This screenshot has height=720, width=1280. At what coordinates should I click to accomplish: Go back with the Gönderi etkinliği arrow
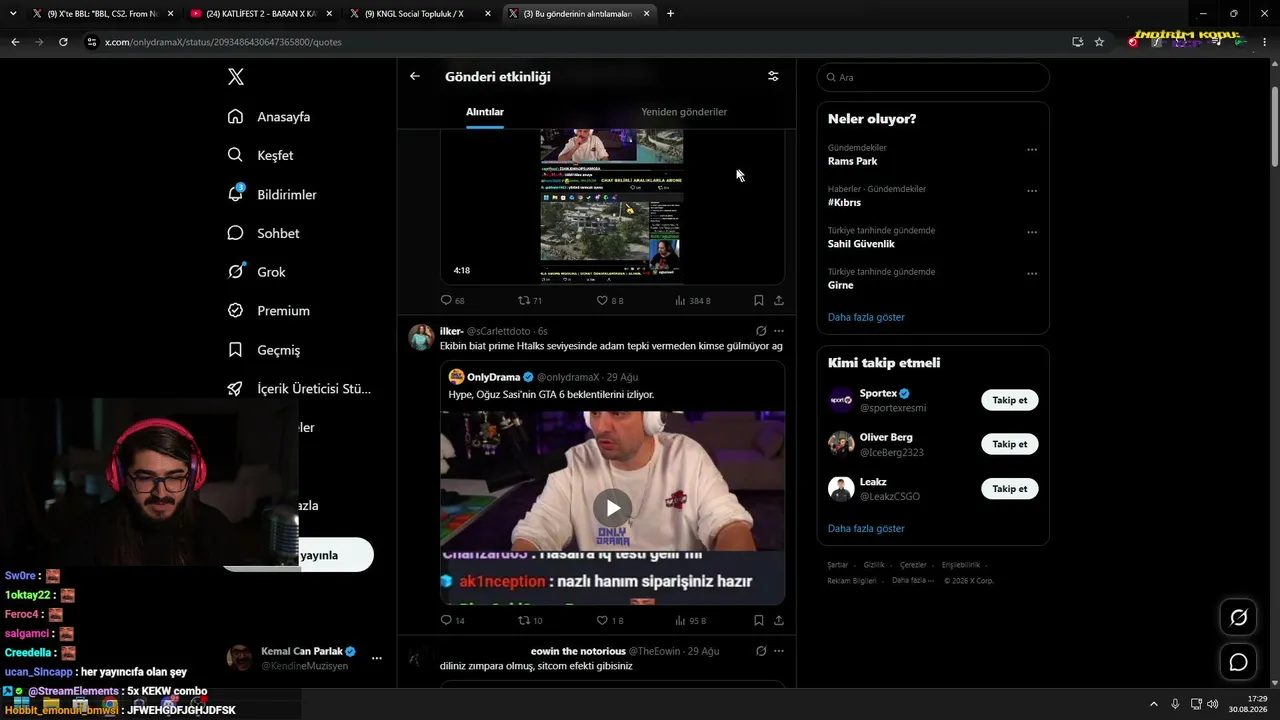coord(415,76)
